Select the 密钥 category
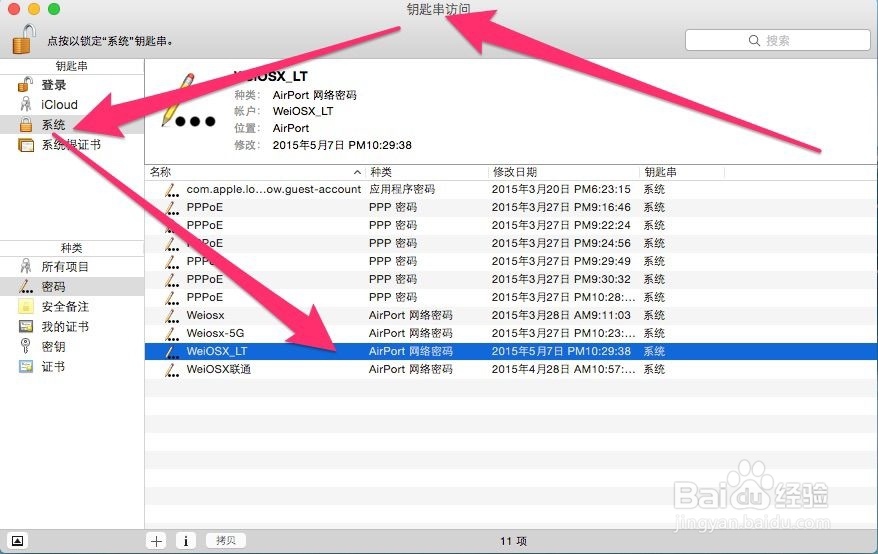Viewport: 878px width, 554px height. (x=72, y=347)
